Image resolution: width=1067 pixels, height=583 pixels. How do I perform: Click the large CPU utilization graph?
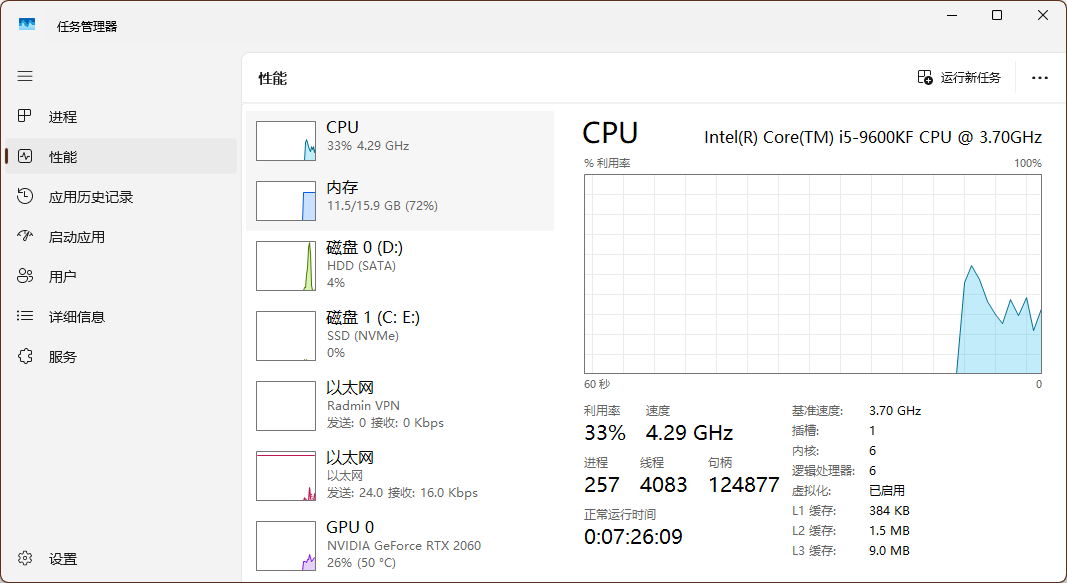(x=812, y=274)
